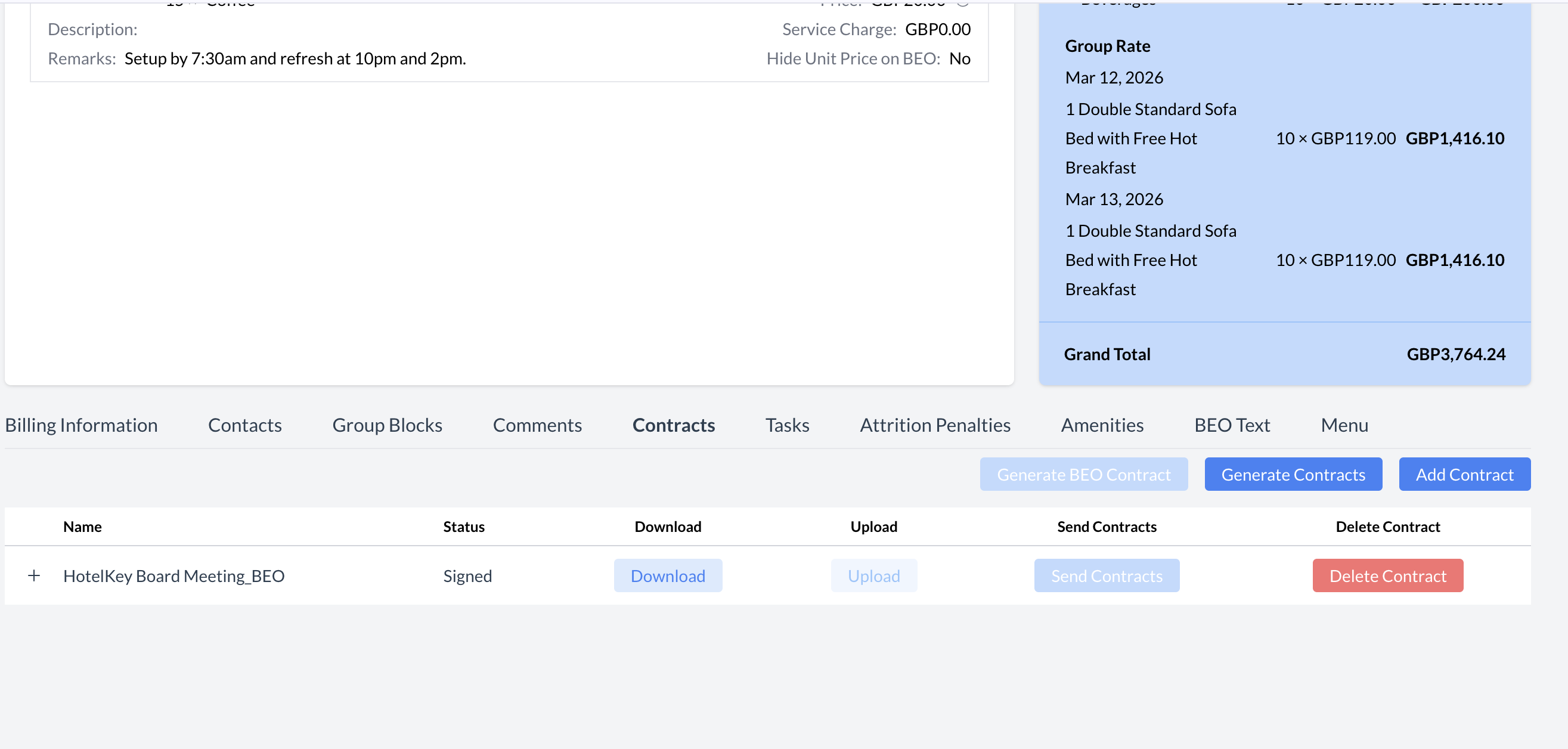Click the Generate BEO Contract button
This screenshot has height=749, width=1568.
1083,473
